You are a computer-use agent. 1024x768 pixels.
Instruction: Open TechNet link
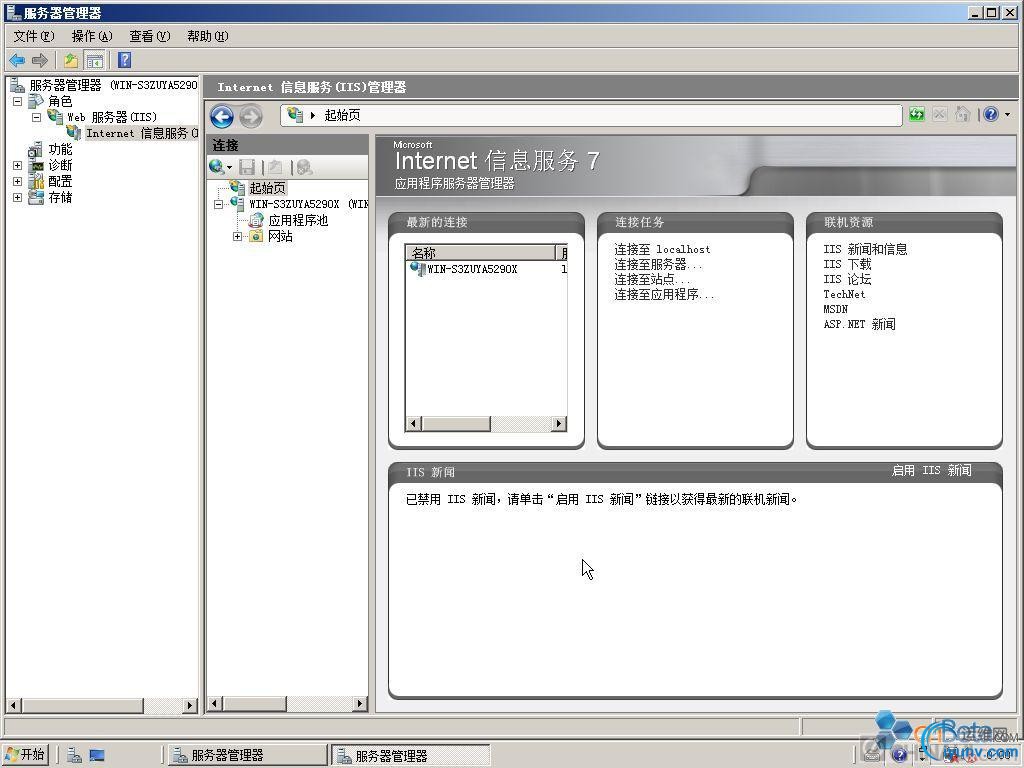point(844,294)
